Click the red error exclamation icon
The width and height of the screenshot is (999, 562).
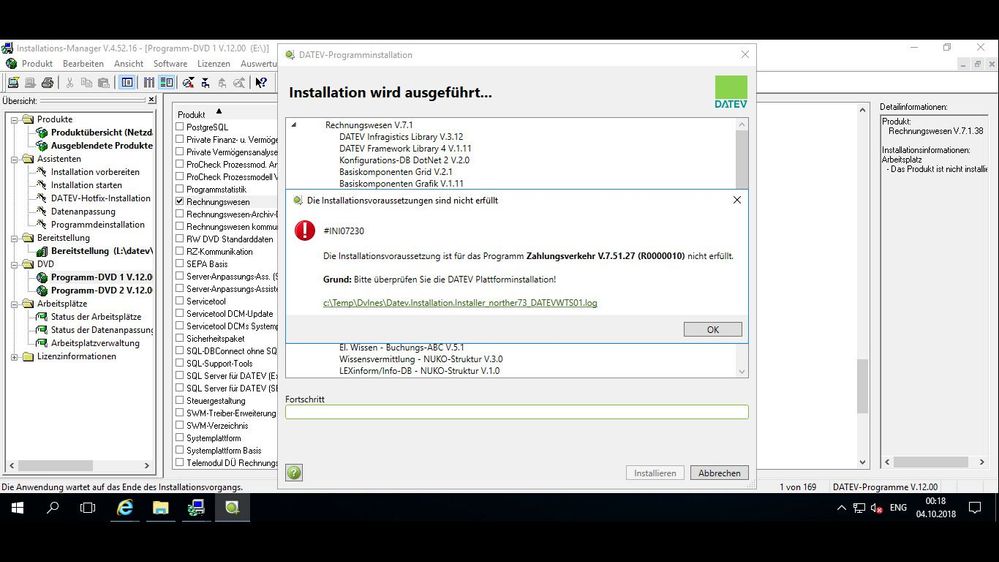click(x=305, y=230)
